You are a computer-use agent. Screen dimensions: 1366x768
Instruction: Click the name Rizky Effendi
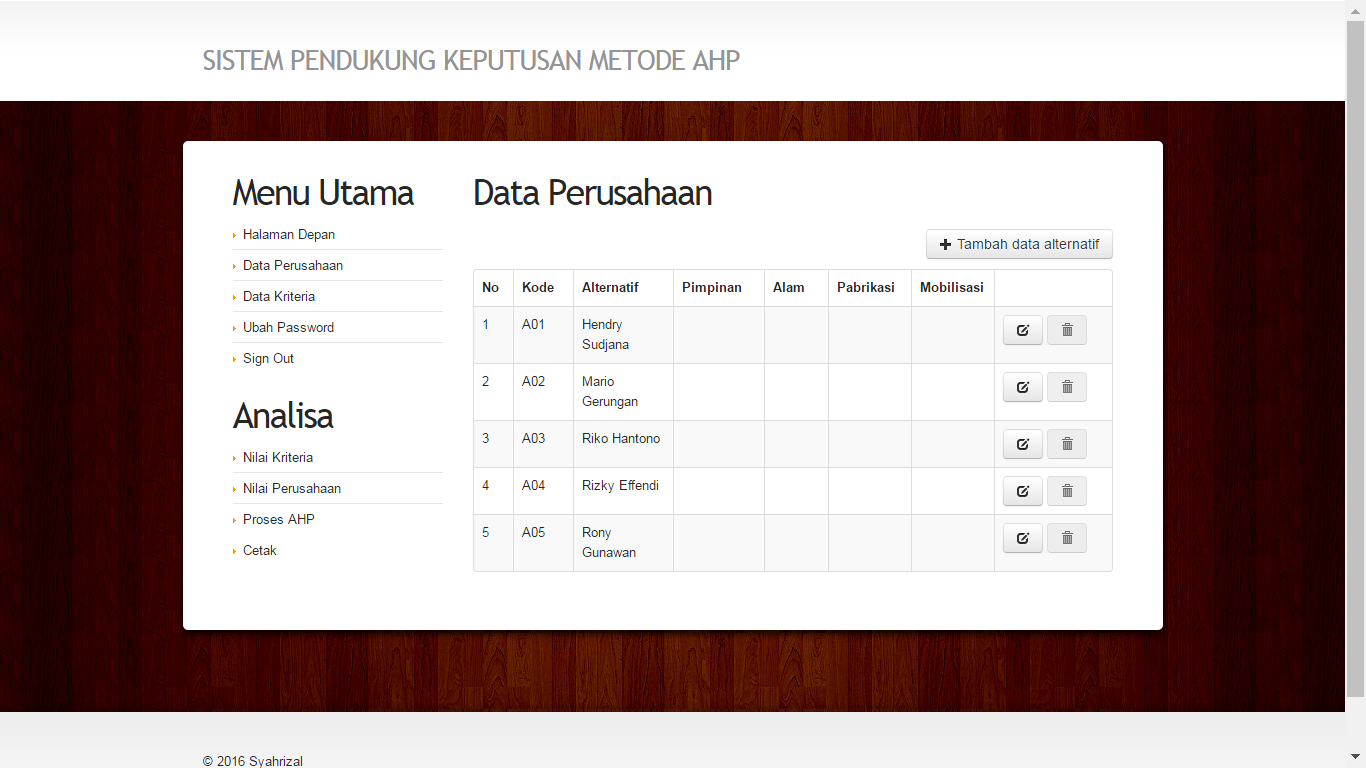(x=620, y=486)
